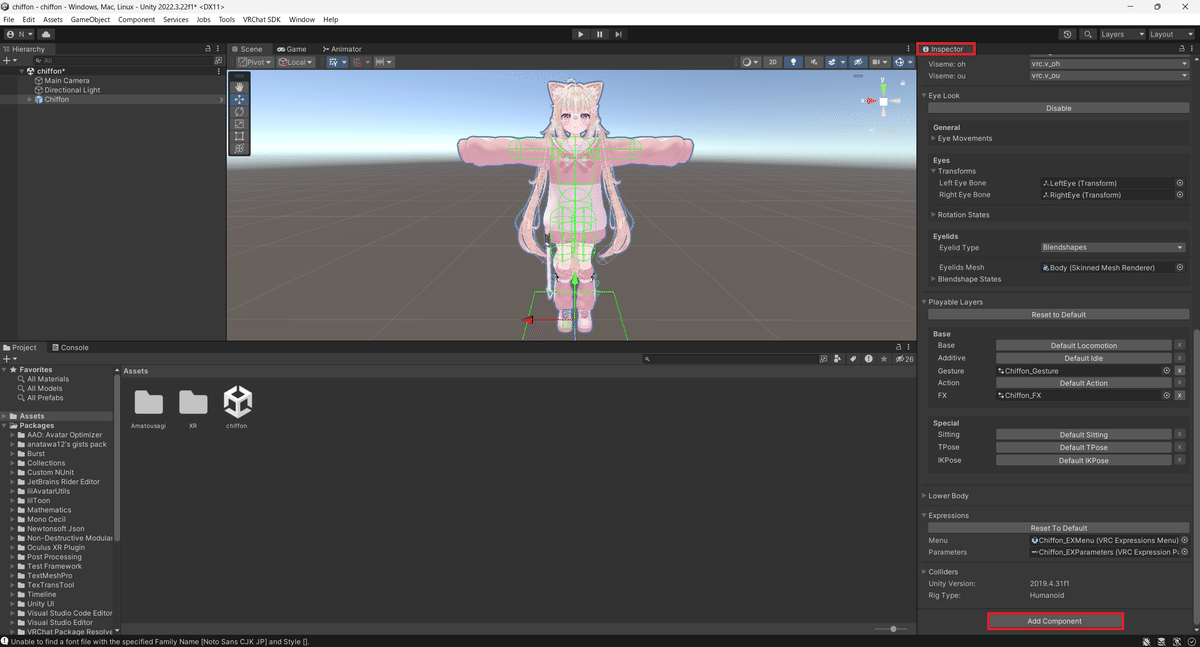Toggle the Hierarchy panel lock icon
Viewport: 1200px width, 647px height.
[208, 49]
